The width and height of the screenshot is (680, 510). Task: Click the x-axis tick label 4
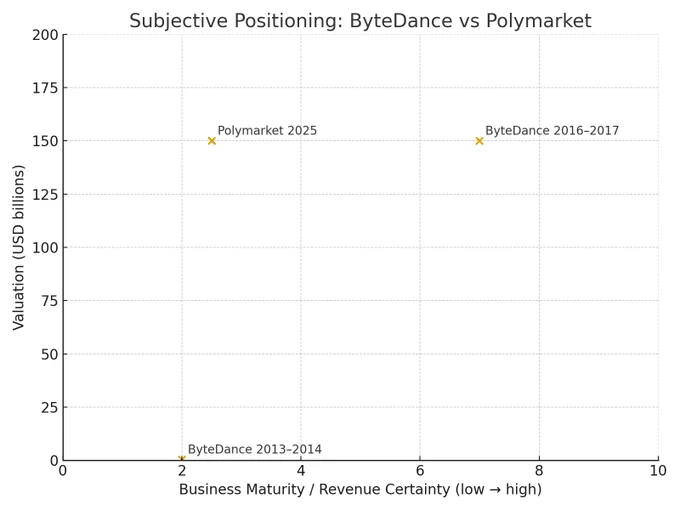(301, 471)
